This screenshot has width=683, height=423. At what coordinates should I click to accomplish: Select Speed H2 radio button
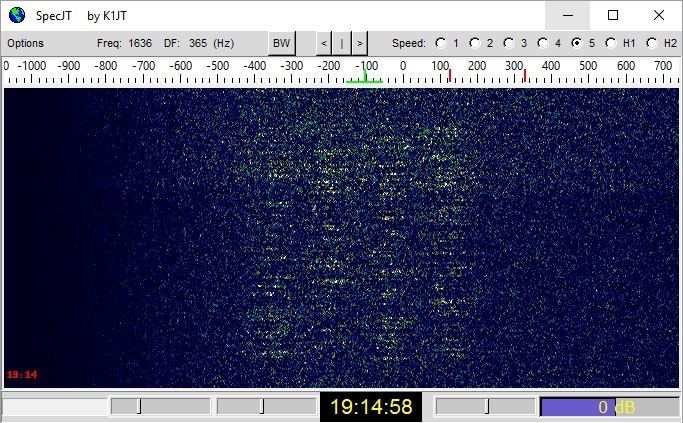(652, 43)
